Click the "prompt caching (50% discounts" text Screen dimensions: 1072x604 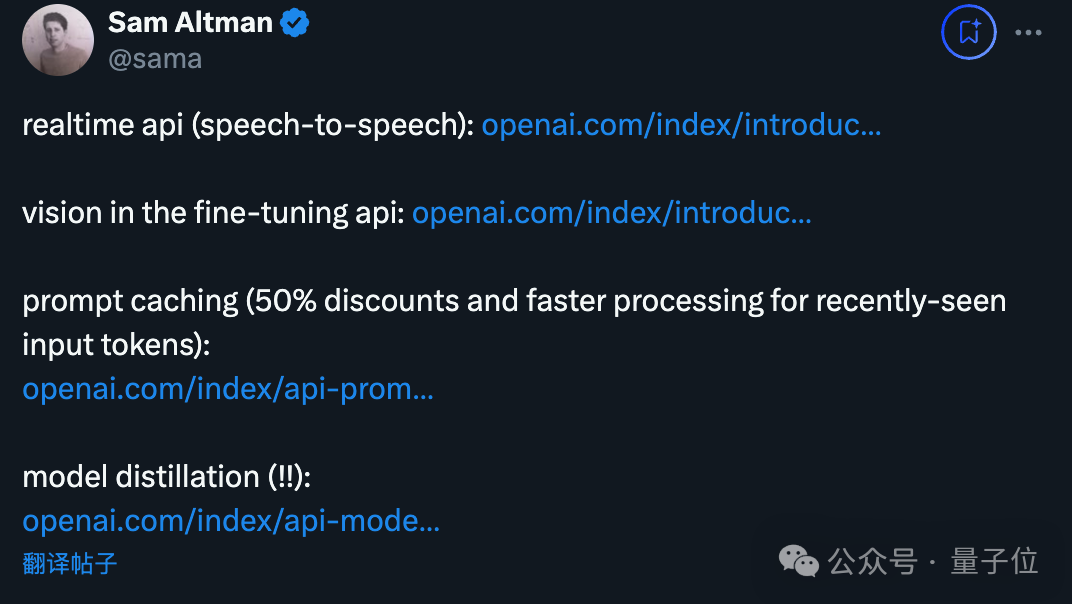coord(241,301)
